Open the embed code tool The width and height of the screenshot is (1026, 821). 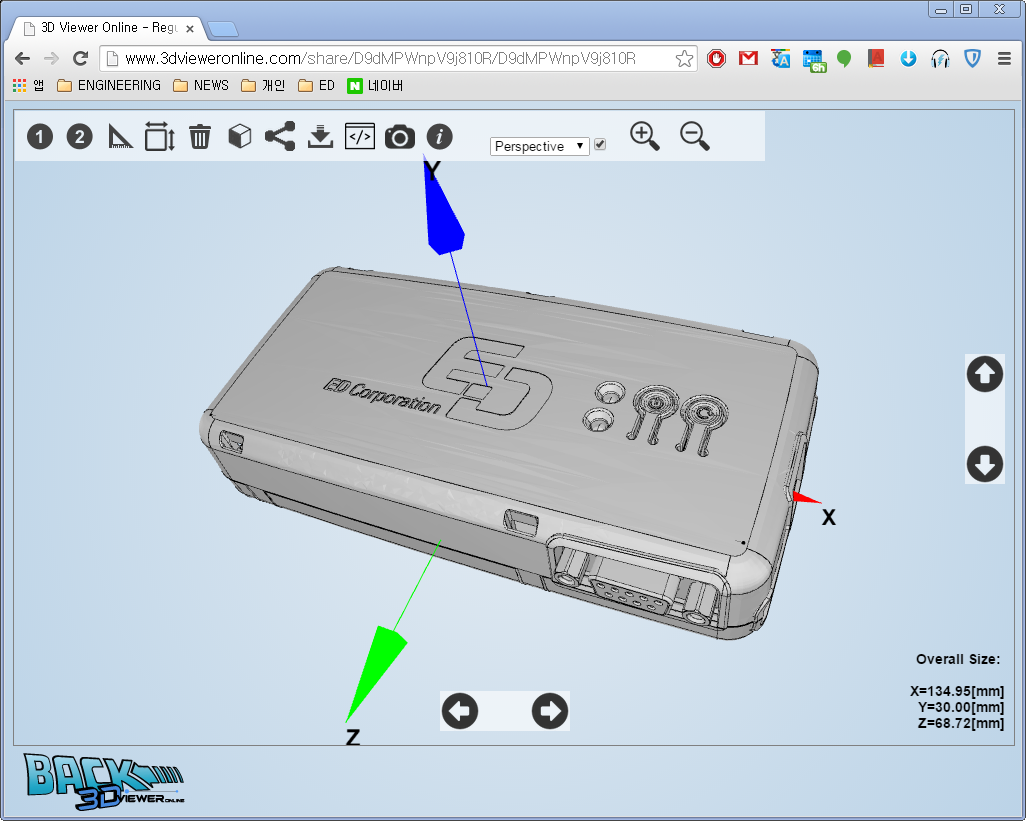360,137
